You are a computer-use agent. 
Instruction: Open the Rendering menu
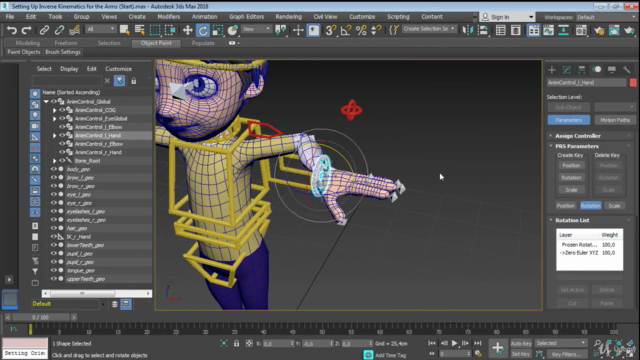pyautogui.click(x=289, y=17)
